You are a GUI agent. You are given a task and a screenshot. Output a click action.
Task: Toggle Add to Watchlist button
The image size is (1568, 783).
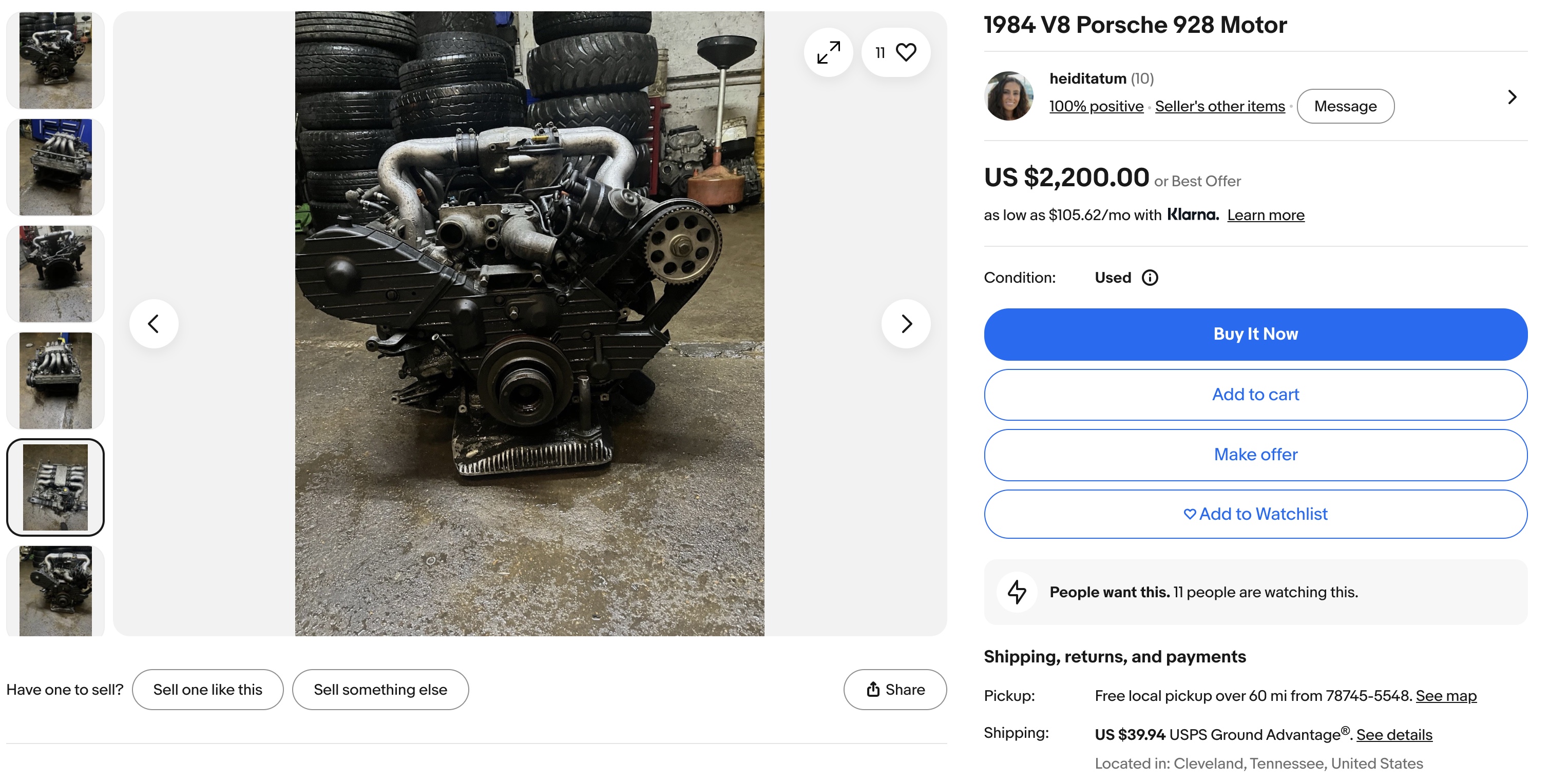[1255, 514]
